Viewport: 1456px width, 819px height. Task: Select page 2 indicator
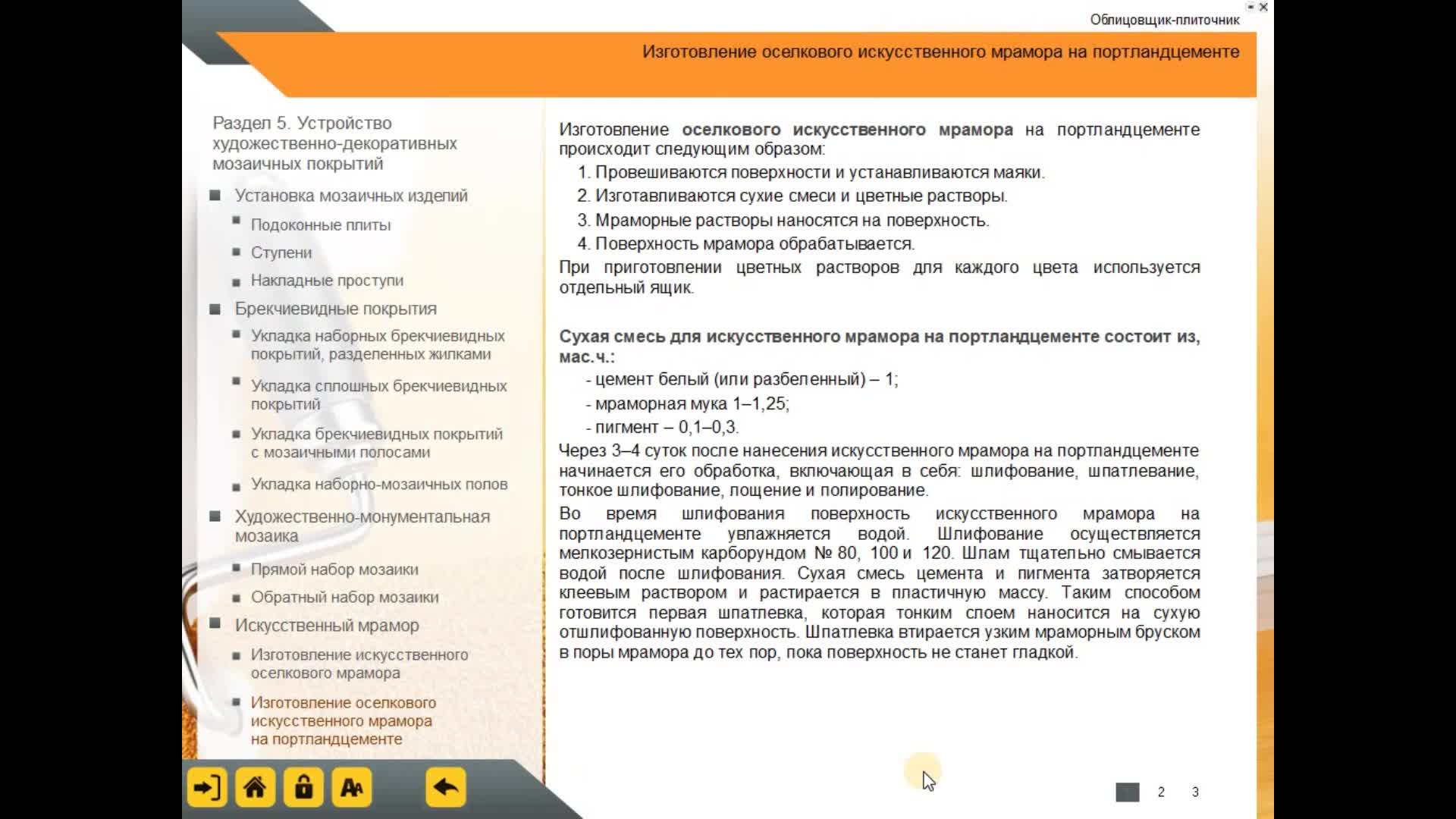tap(1161, 791)
